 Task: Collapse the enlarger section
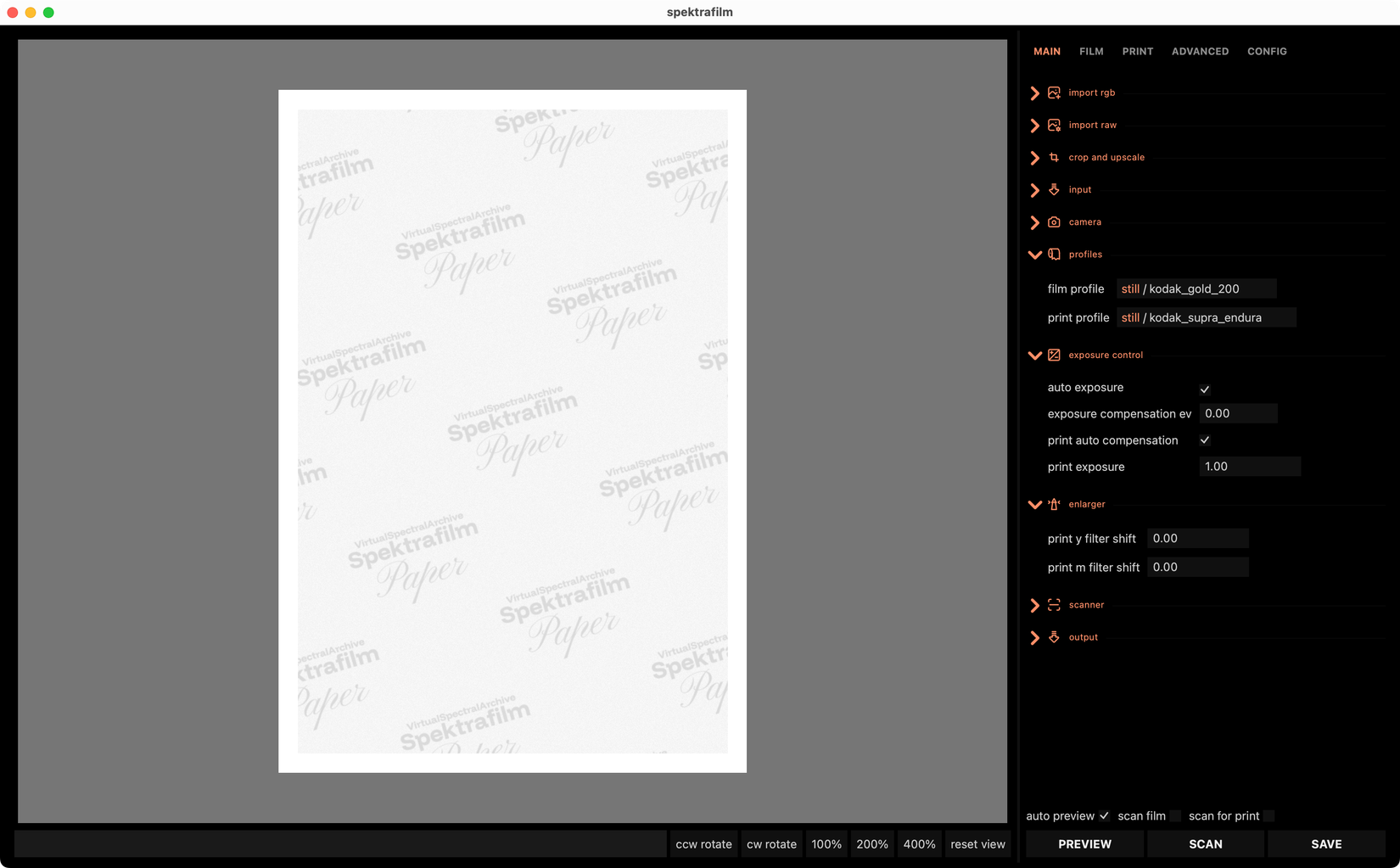[x=1034, y=505]
